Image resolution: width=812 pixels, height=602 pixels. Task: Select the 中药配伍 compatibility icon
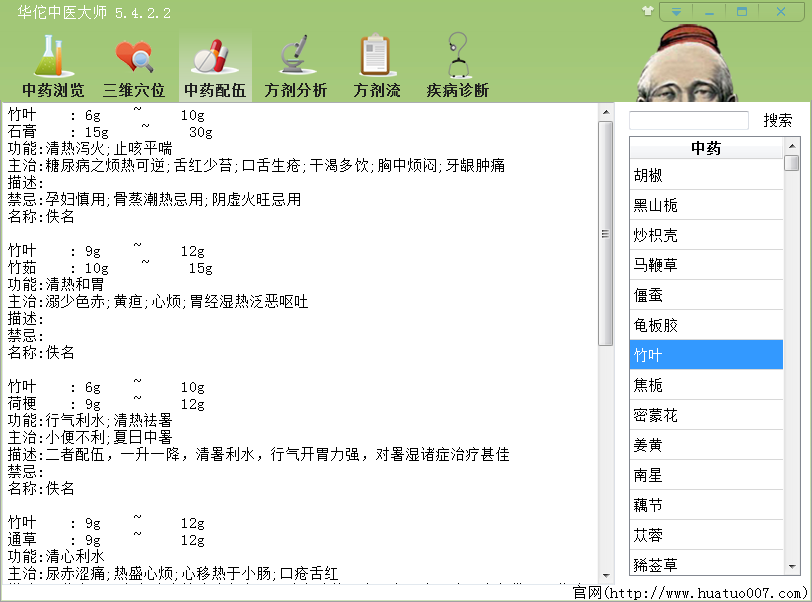pos(214,62)
